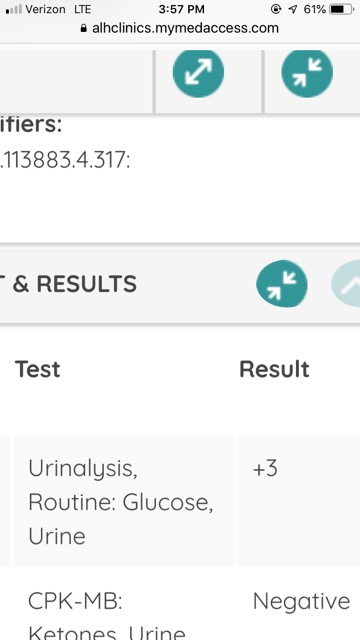Tap the & RESULTS section header

tap(74, 284)
